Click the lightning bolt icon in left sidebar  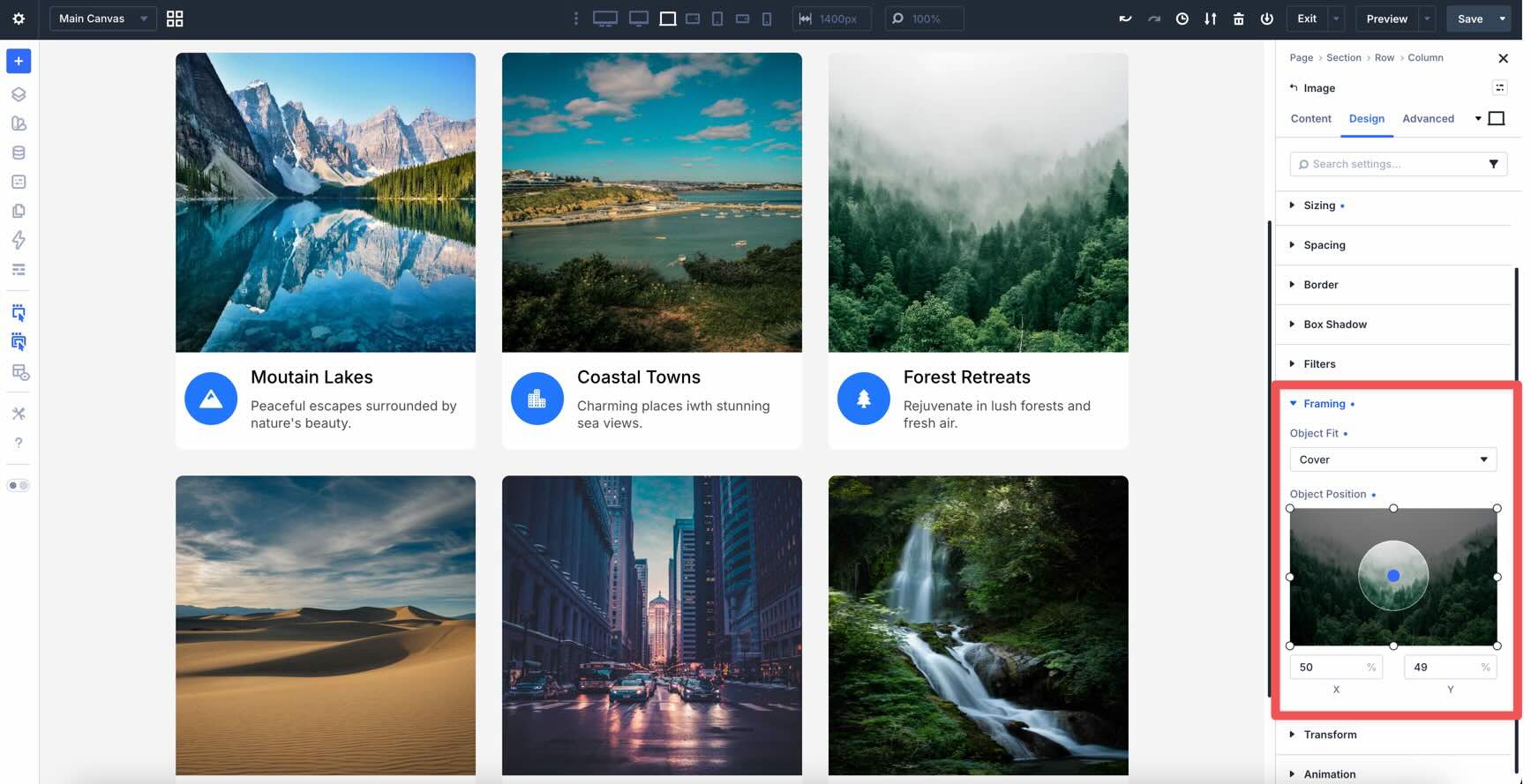pyautogui.click(x=19, y=240)
